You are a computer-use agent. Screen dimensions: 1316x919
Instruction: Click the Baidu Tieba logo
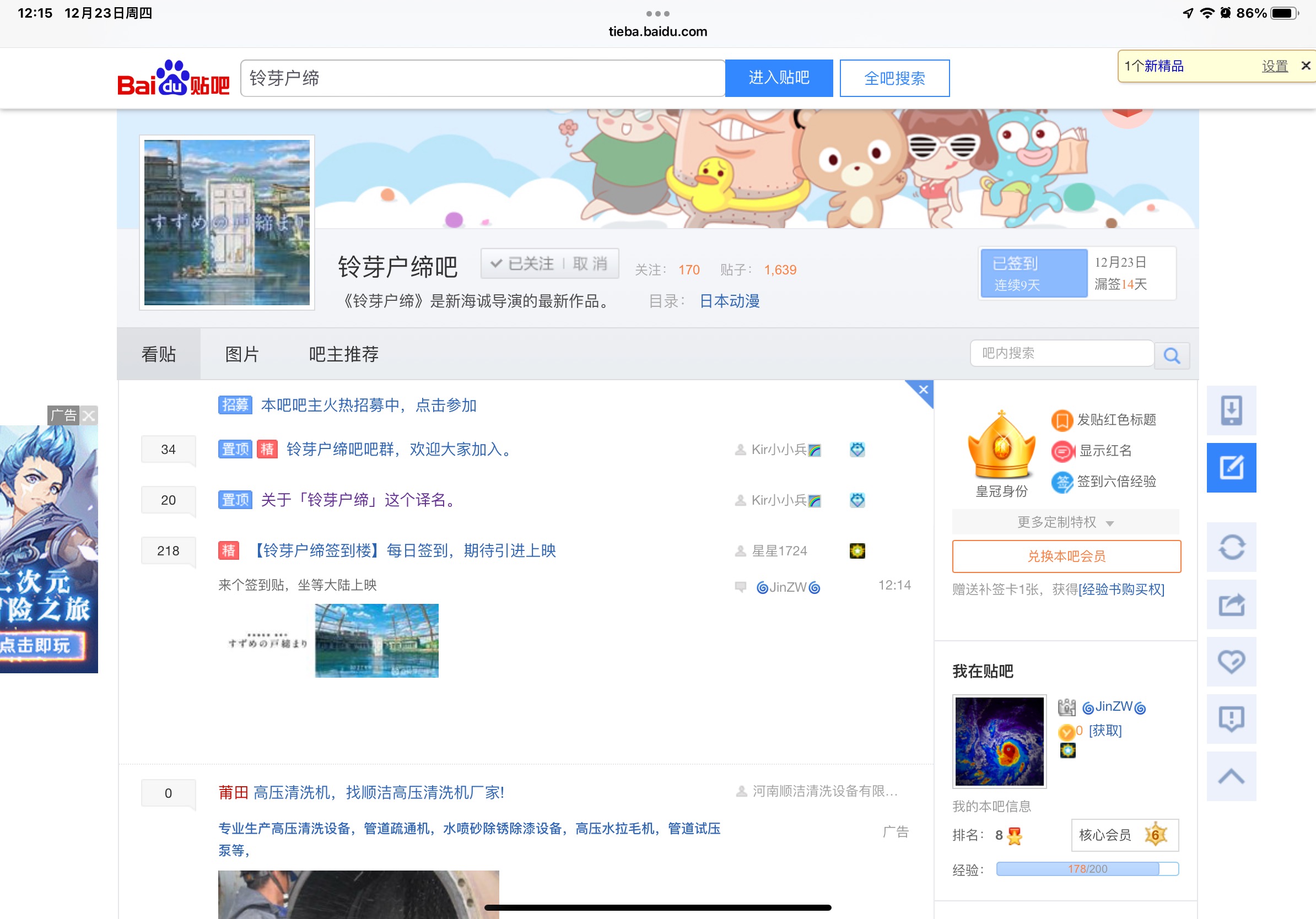(x=173, y=78)
